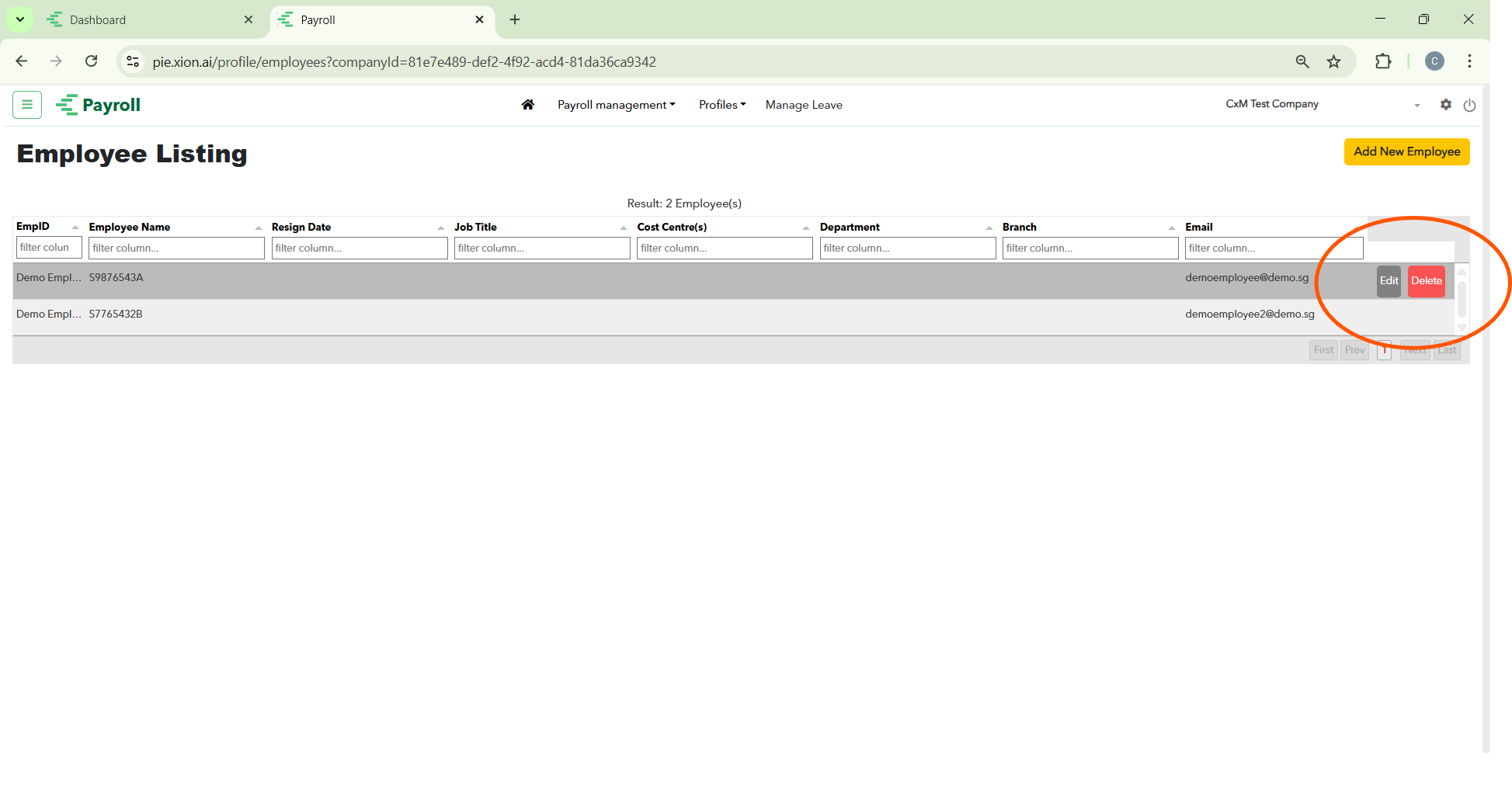
Task: Open the browser extensions puzzle icon
Action: tap(1383, 62)
